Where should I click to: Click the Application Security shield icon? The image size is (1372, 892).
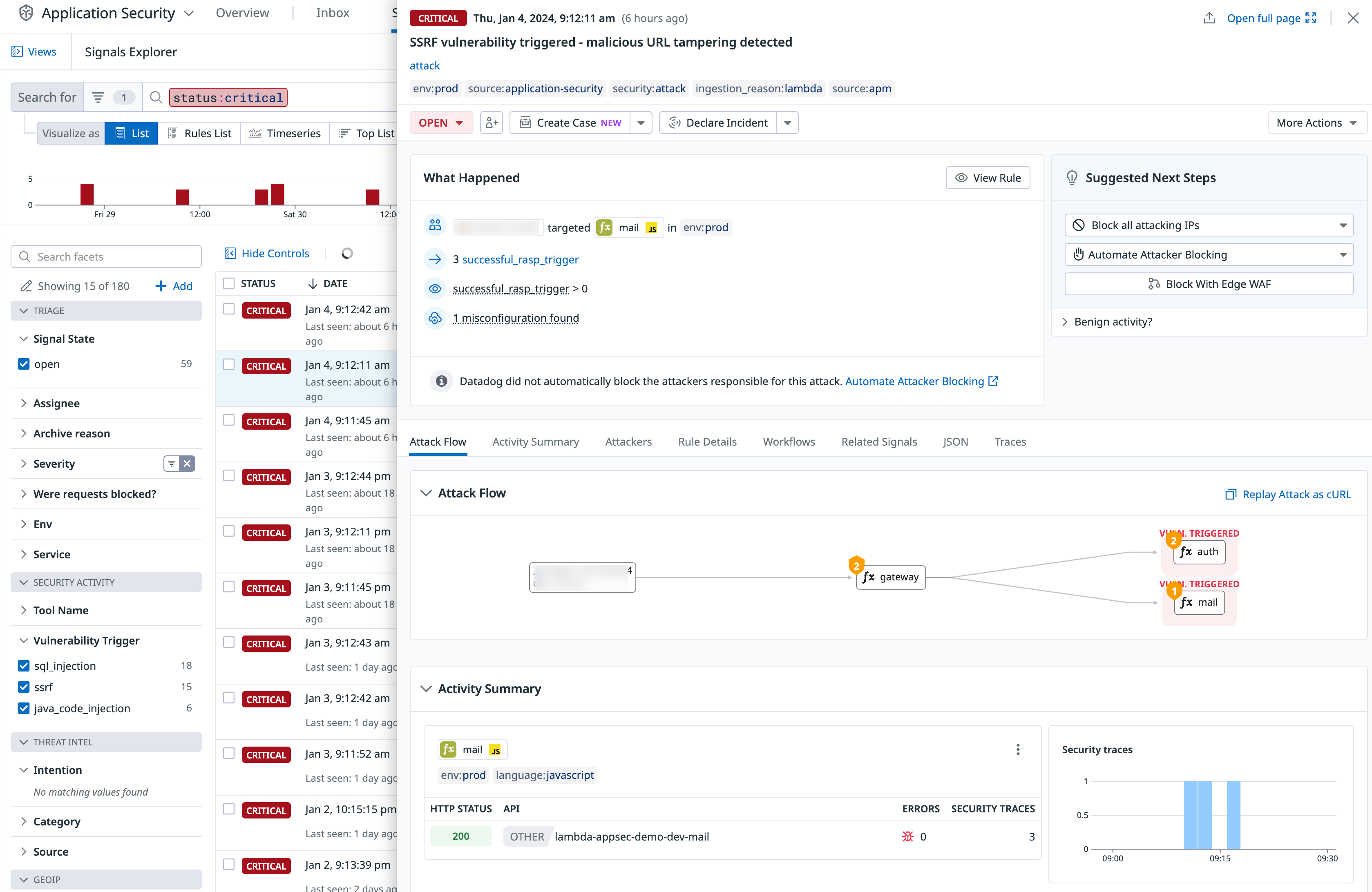tap(26, 13)
